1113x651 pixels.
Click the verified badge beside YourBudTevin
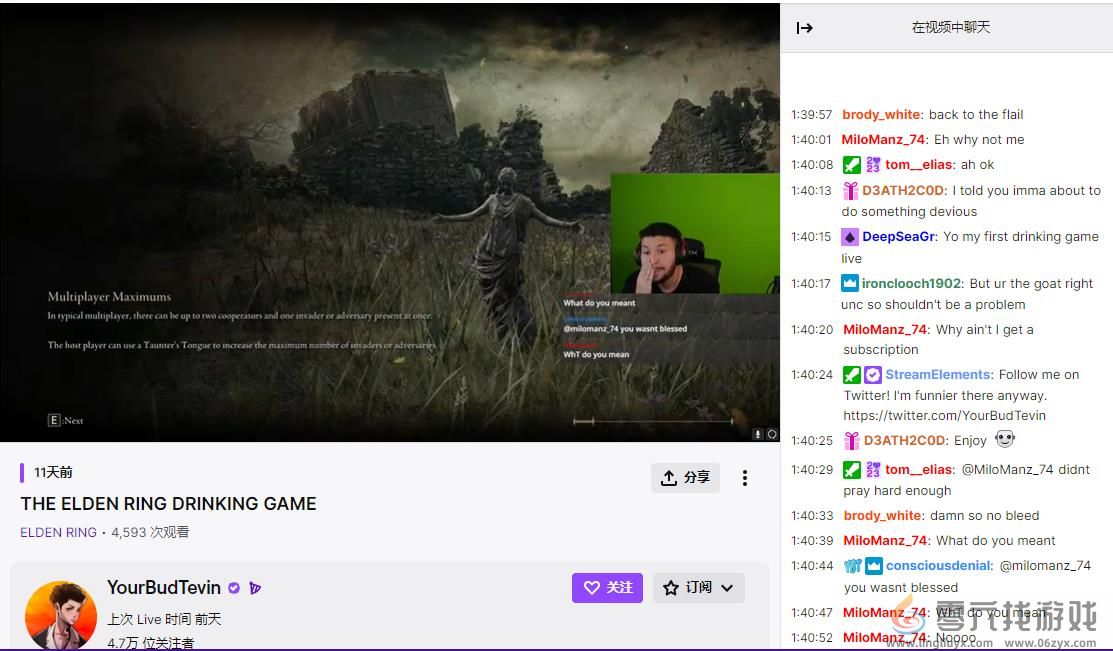coord(234,588)
